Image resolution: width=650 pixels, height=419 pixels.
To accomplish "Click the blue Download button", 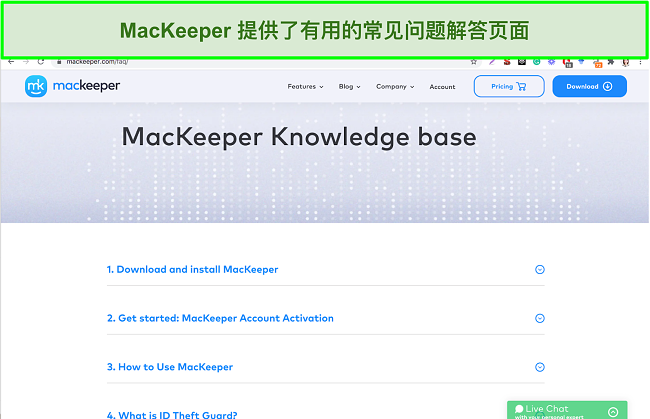I will pyautogui.click(x=589, y=86).
